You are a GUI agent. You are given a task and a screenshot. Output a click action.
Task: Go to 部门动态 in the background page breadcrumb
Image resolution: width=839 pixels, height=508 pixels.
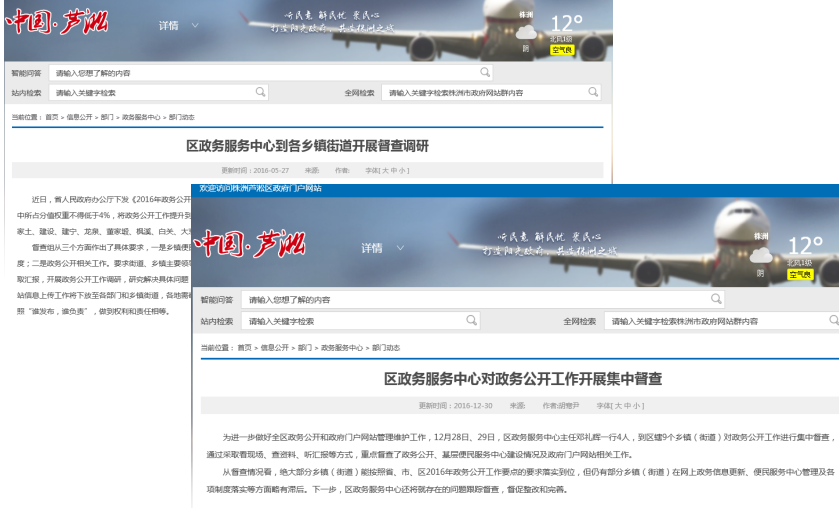[181, 117]
